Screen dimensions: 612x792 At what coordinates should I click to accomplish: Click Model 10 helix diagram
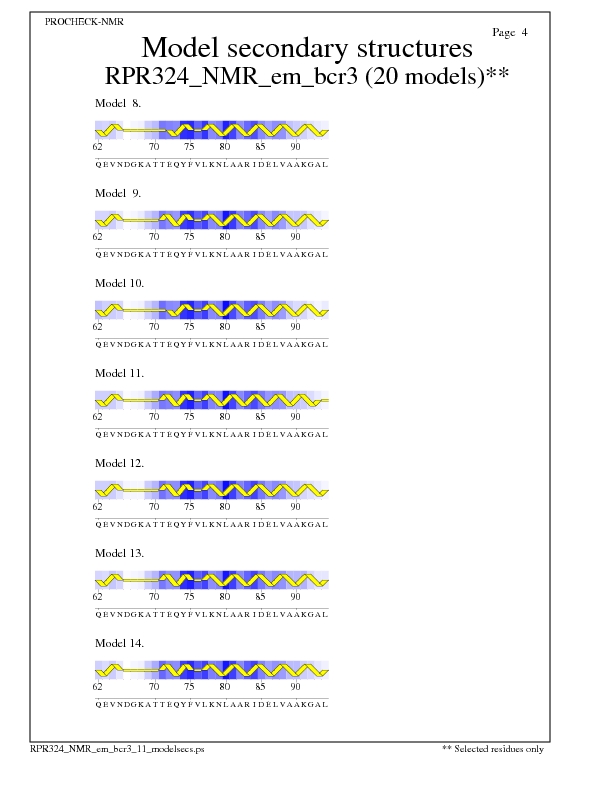tap(211, 310)
